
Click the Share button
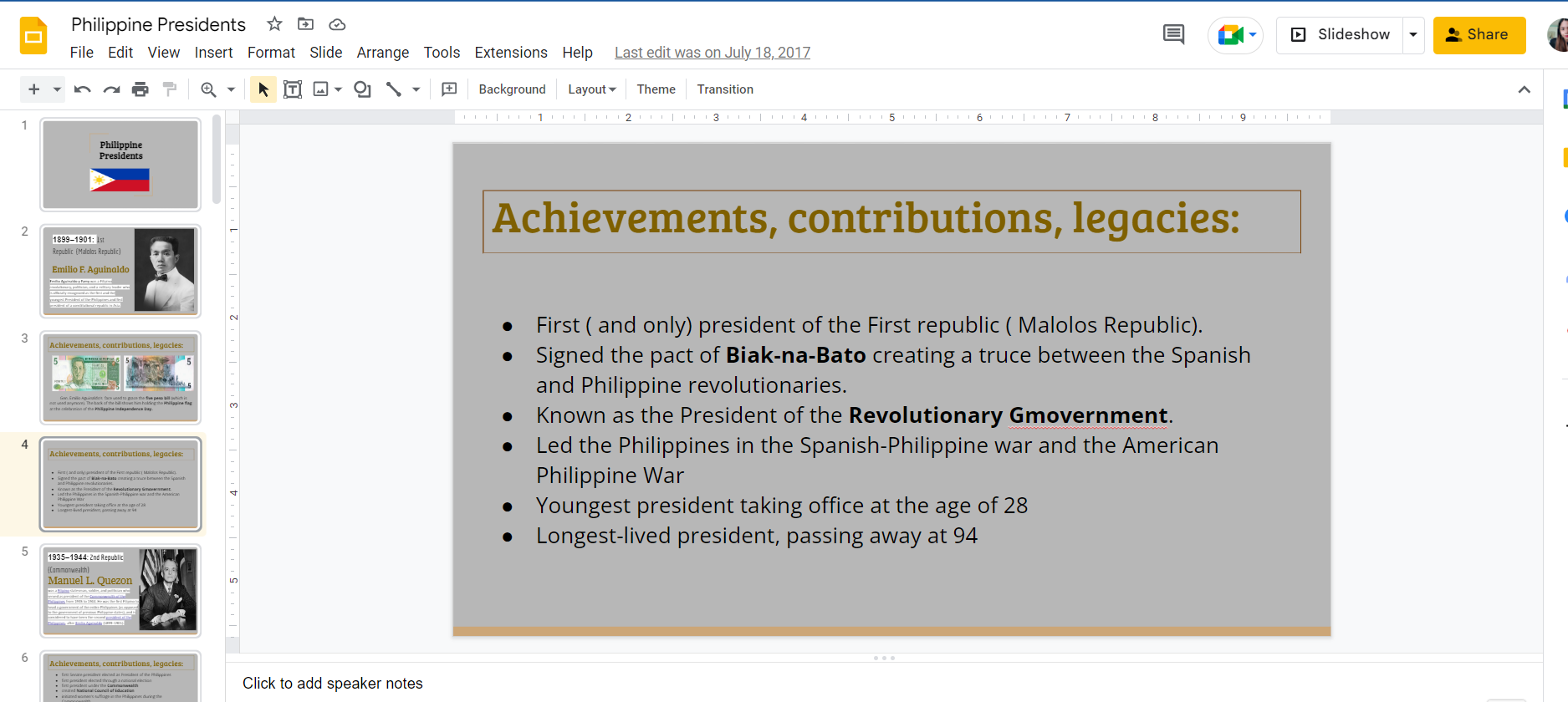coord(1479,35)
